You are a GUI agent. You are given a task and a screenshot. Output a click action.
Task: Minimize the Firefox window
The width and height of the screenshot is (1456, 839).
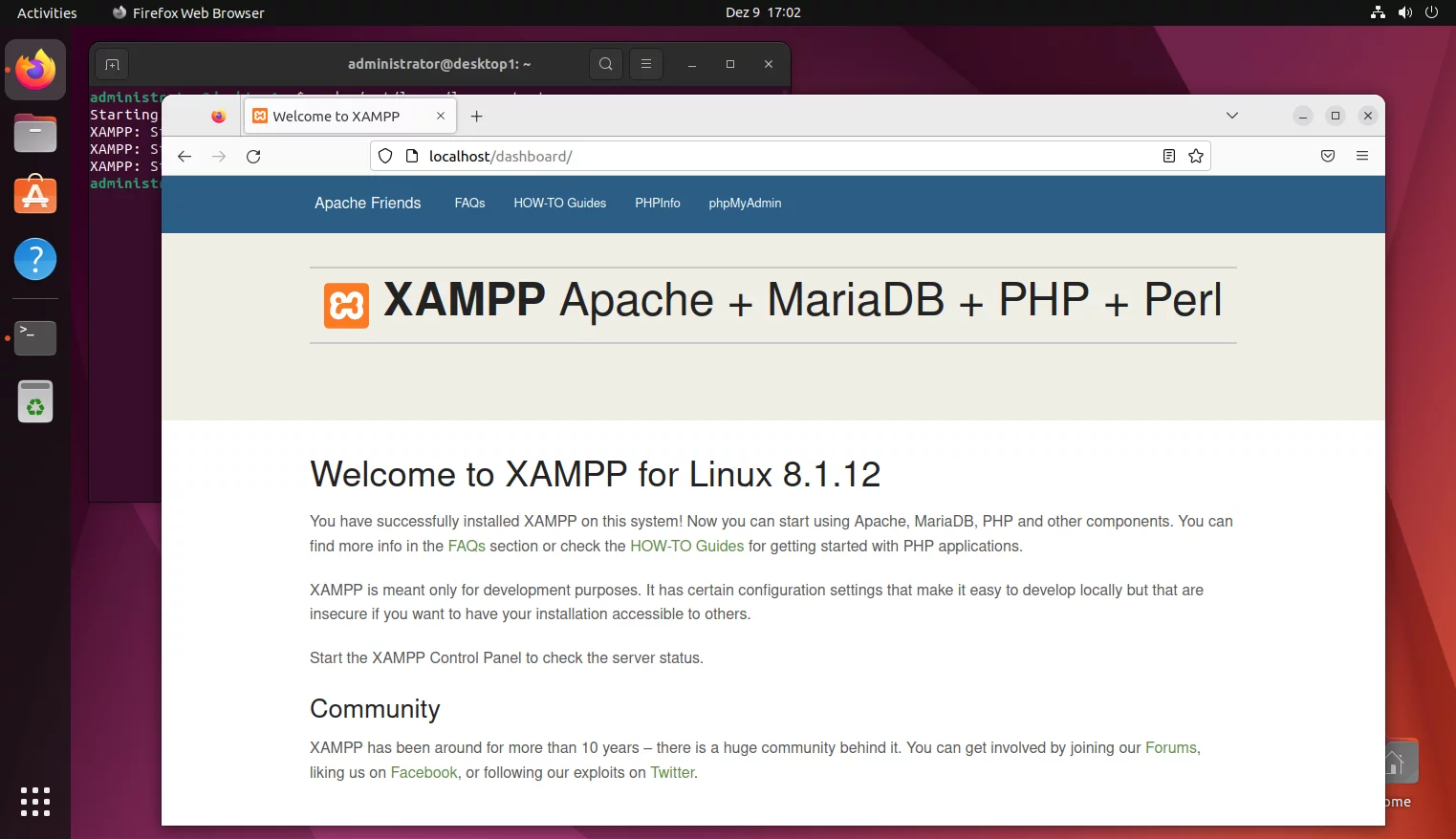[x=1303, y=116]
